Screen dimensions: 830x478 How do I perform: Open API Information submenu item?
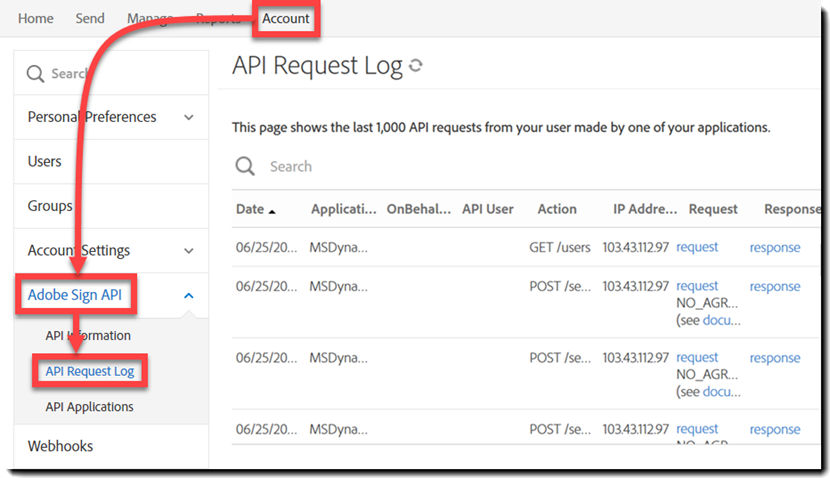88,335
